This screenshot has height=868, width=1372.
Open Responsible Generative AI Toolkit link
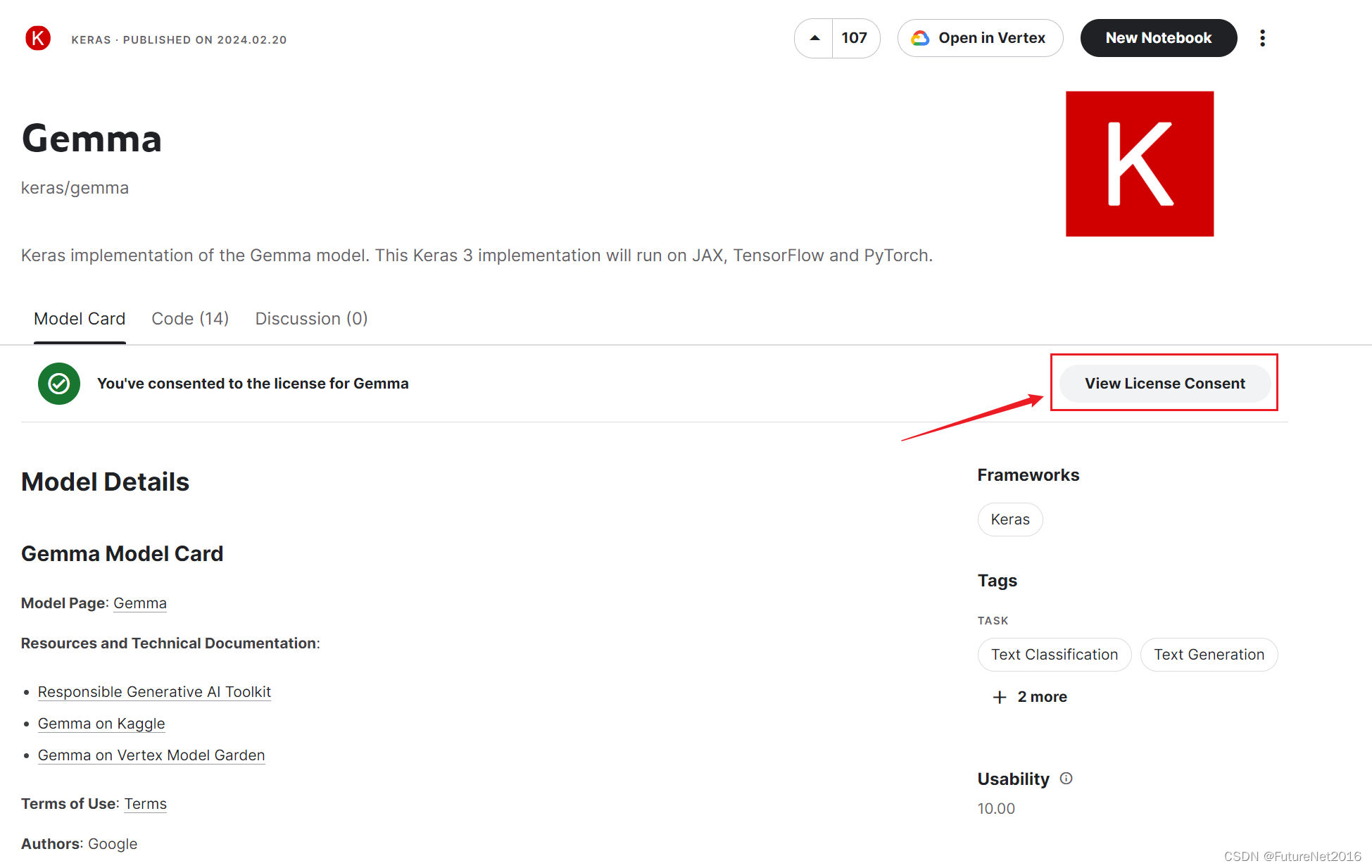(x=154, y=692)
